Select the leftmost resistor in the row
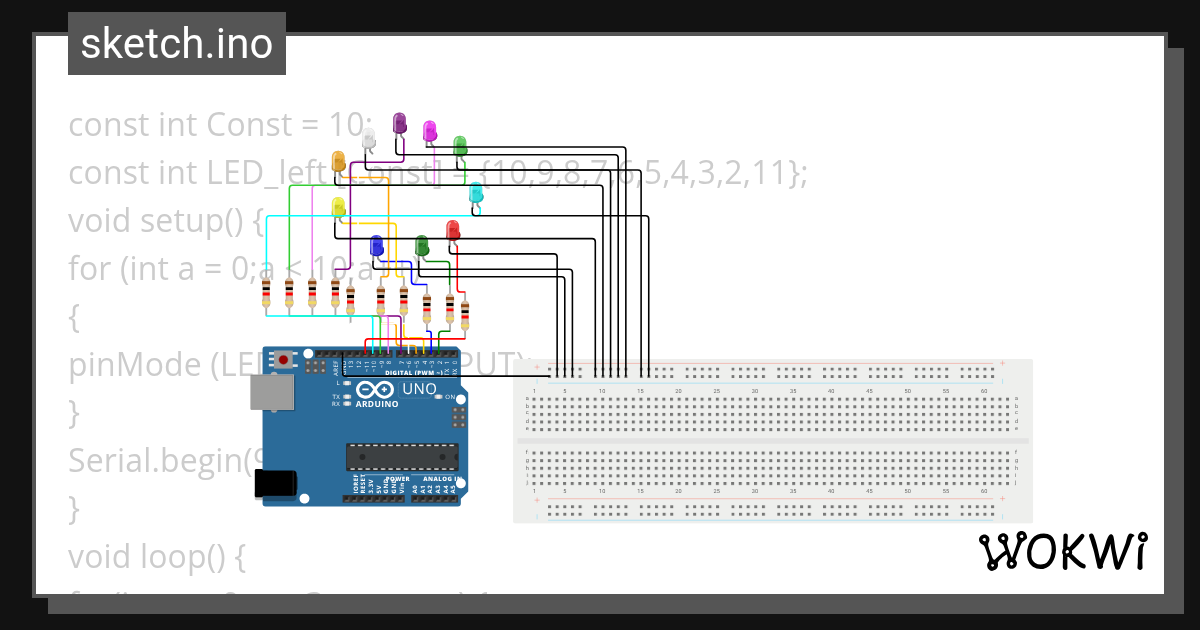The width and height of the screenshot is (1200, 630). coord(266,294)
